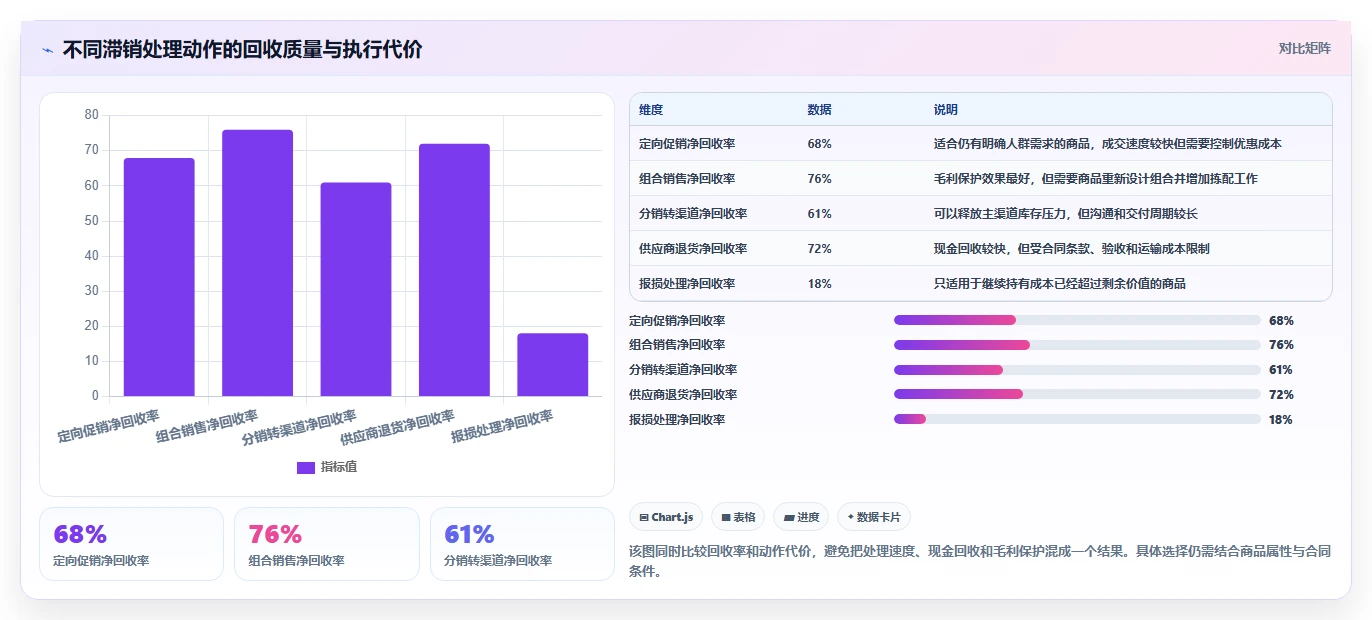The image size is (1372, 620).
Task: Click the 18% progress bar for 报损处理净回收率
Action: click(x=1077, y=419)
